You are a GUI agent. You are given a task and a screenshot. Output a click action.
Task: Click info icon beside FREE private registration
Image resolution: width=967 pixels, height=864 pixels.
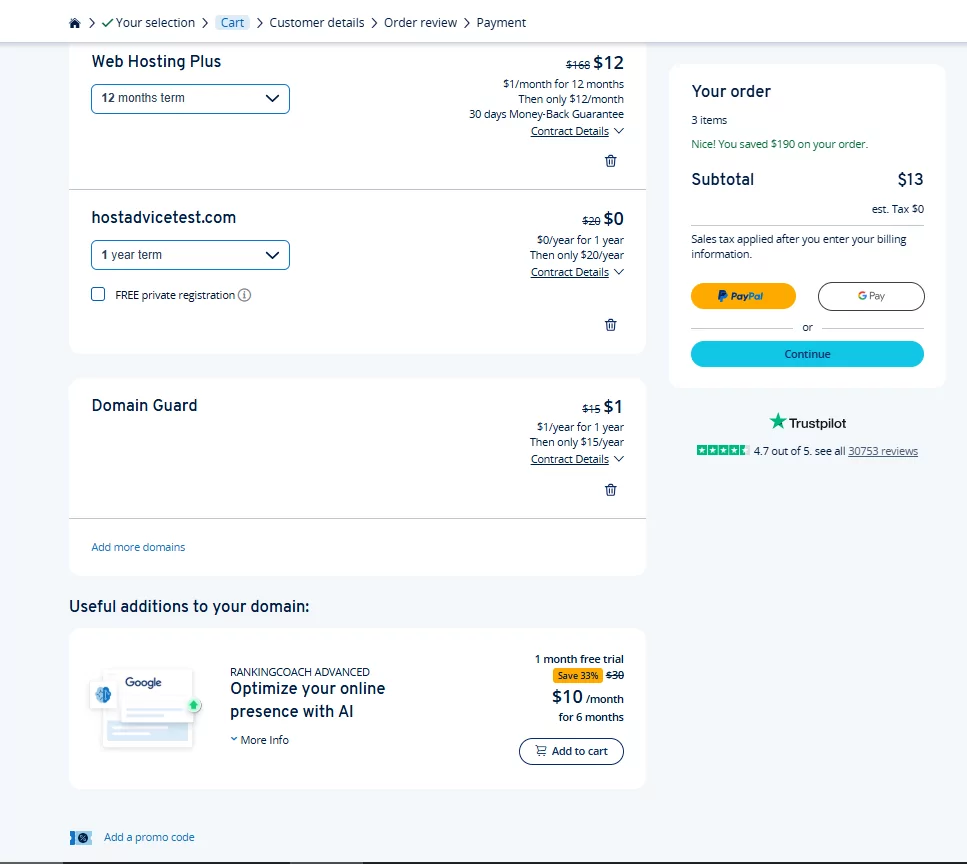[x=245, y=295]
